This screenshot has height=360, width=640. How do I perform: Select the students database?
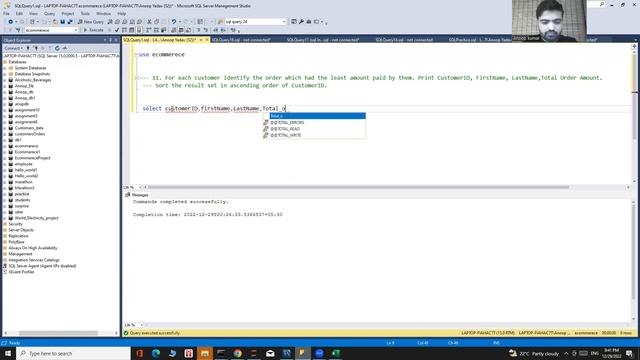[x=22, y=200]
